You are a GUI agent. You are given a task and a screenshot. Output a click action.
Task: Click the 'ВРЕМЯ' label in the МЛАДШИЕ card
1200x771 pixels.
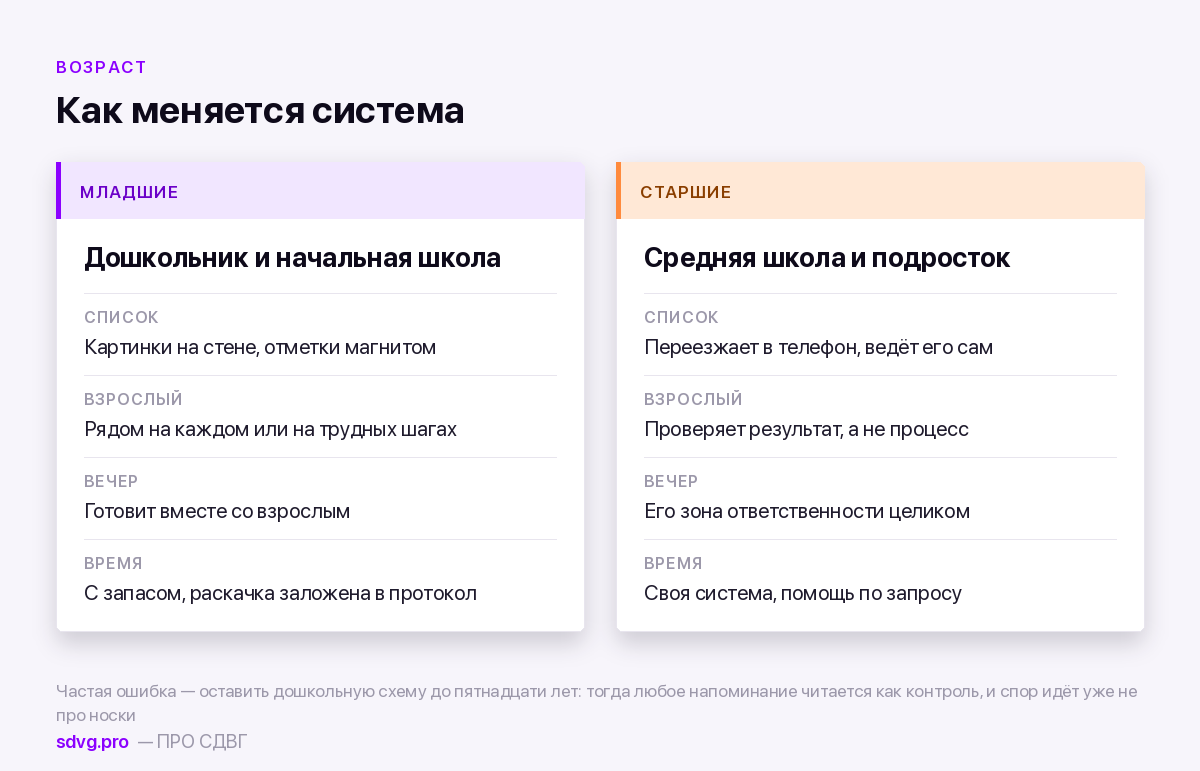[113, 563]
